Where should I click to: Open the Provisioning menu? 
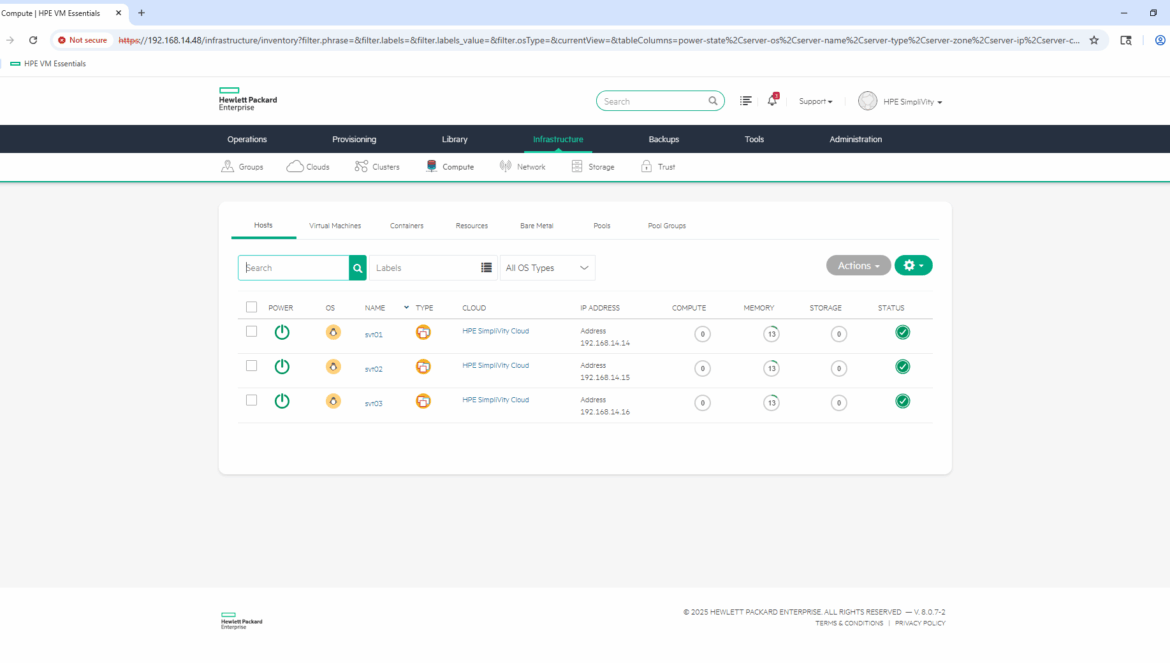(x=354, y=139)
